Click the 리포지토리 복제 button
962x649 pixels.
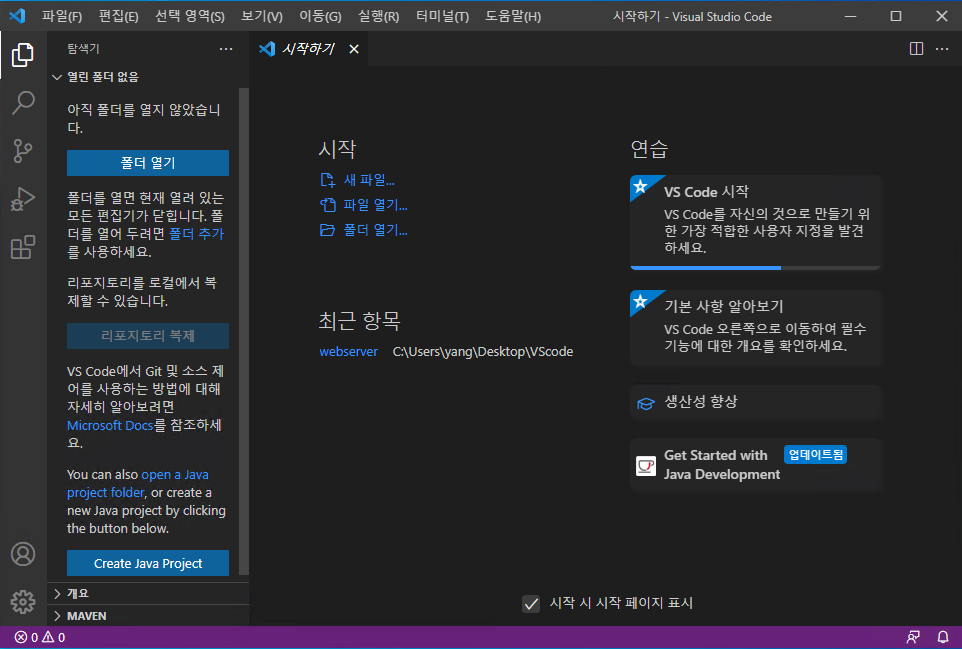pos(148,336)
